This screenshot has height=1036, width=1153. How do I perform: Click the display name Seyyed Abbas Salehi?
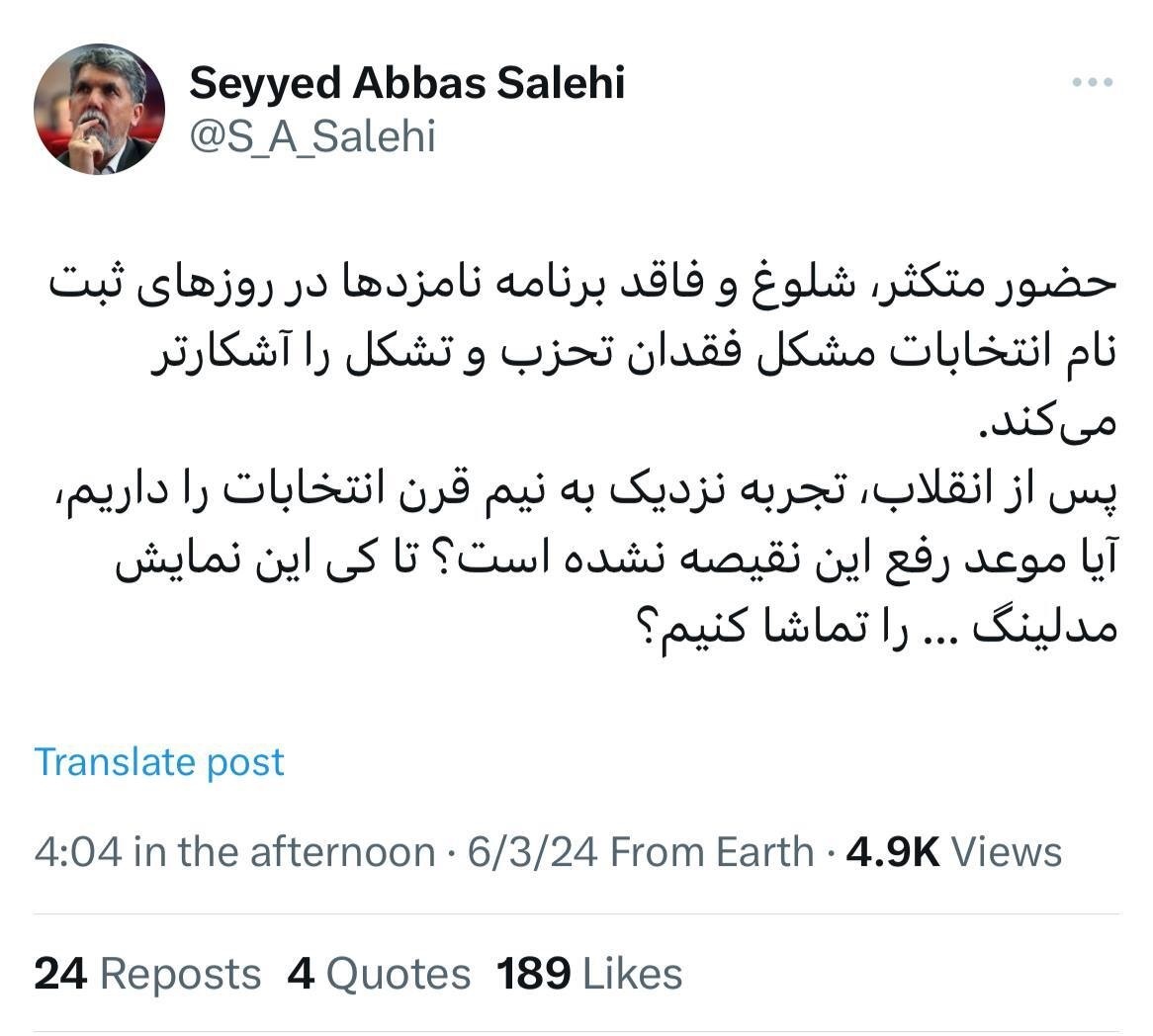[x=409, y=83]
